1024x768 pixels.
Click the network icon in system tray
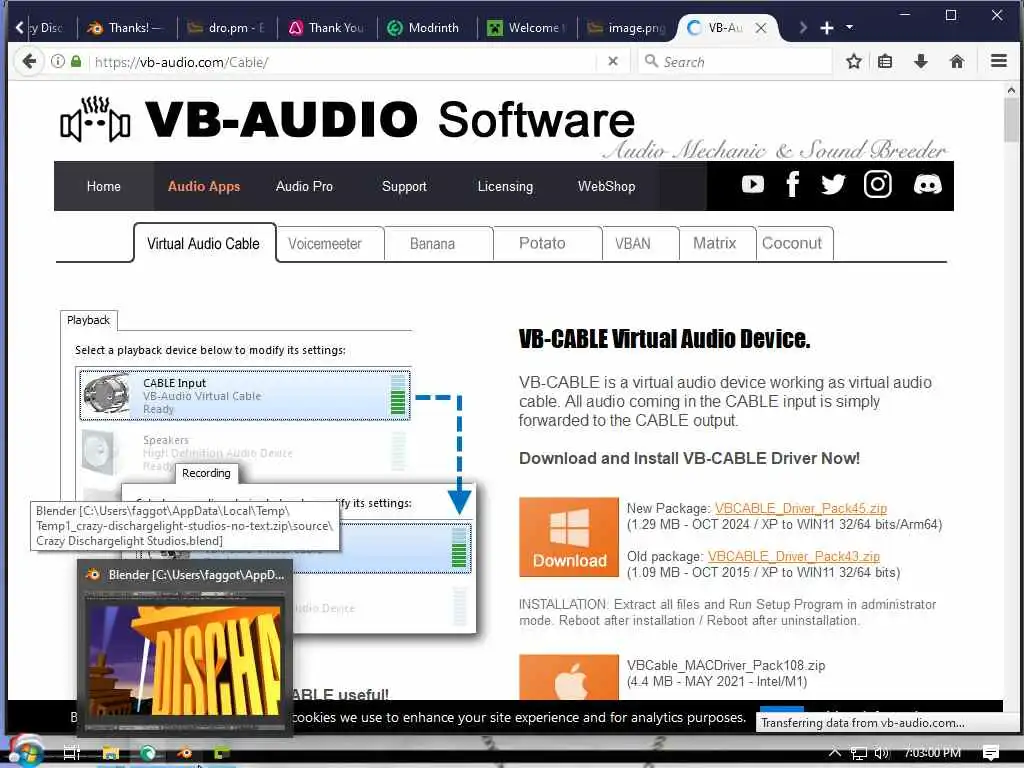pos(859,754)
